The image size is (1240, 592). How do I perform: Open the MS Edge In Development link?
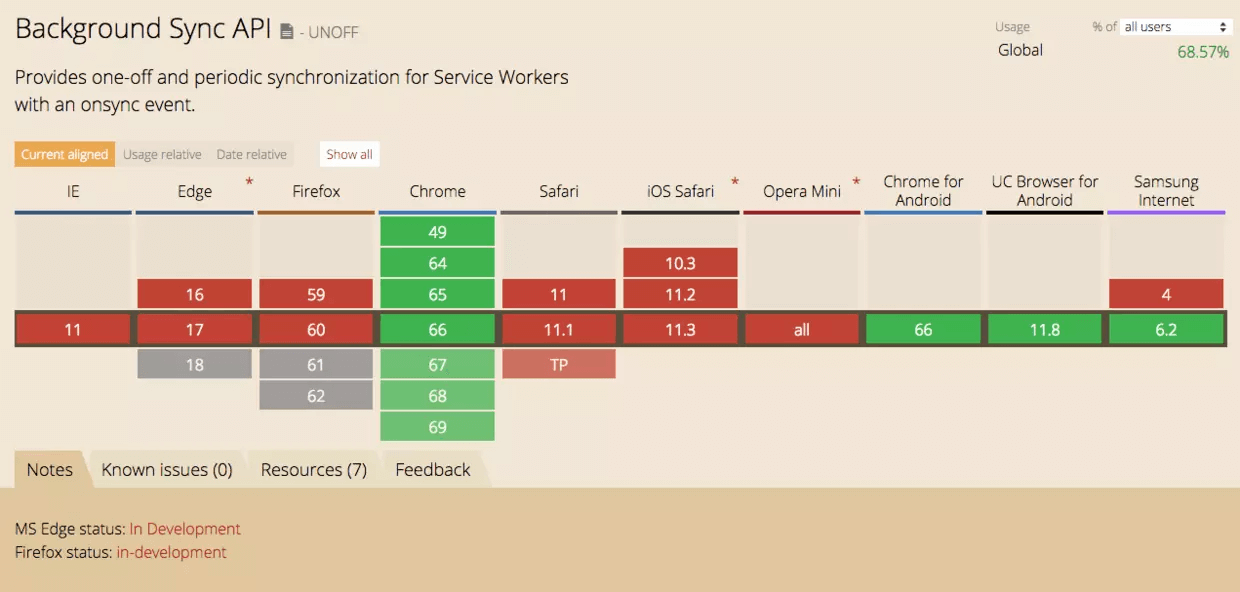(185, 529)
